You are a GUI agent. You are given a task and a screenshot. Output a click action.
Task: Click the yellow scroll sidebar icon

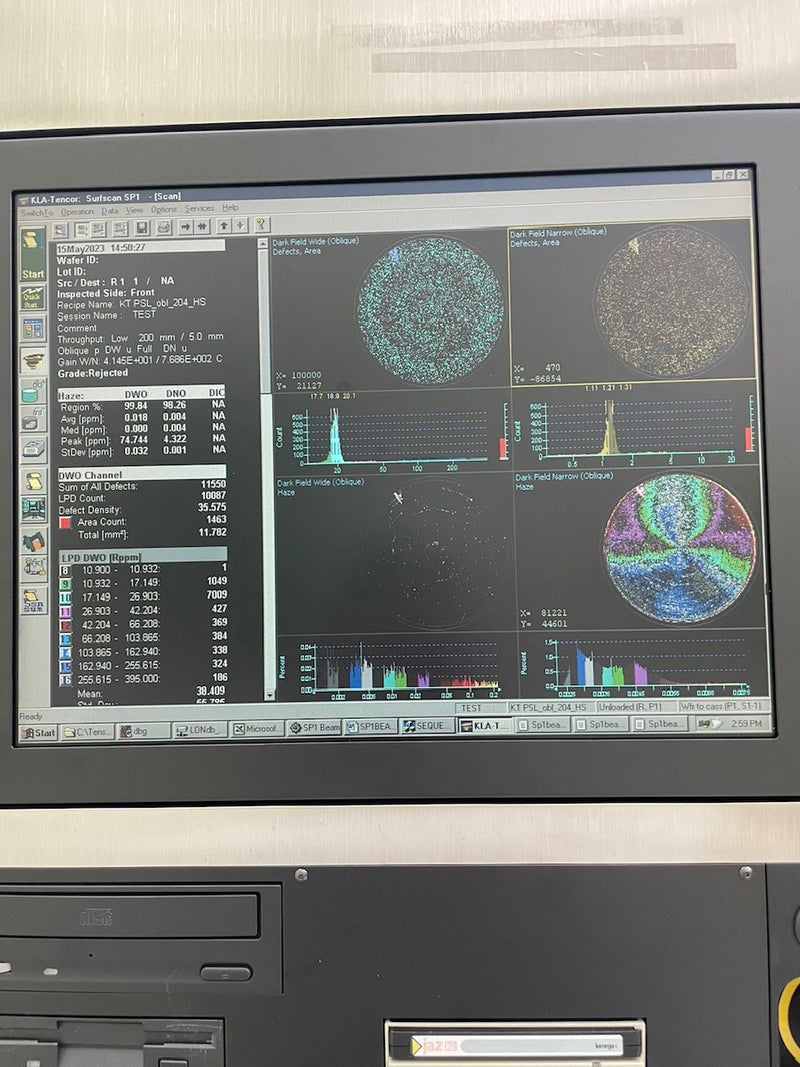pyautogui.click(x=33, y=480)
